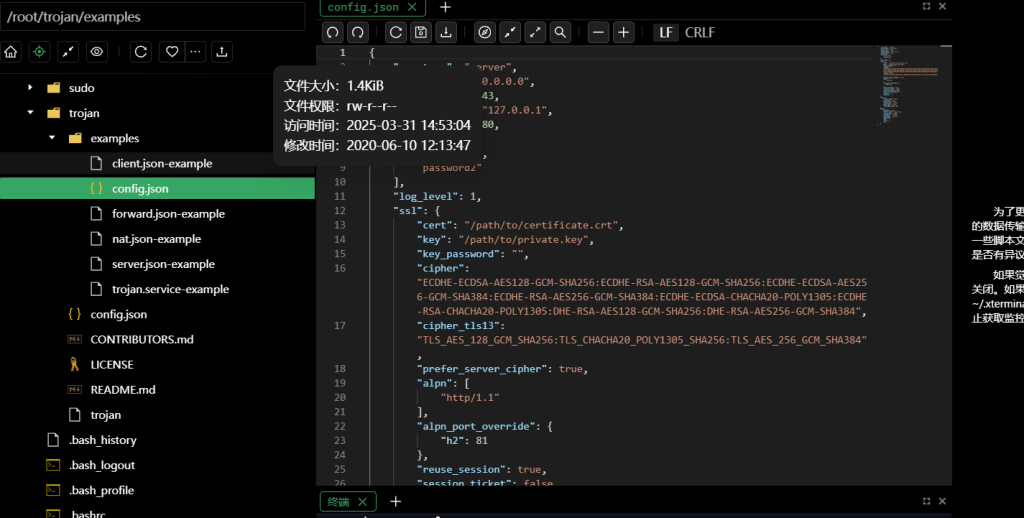
Task: Reload file in editor toolbar
Action: pyautogui.click(x=396, y=33)
